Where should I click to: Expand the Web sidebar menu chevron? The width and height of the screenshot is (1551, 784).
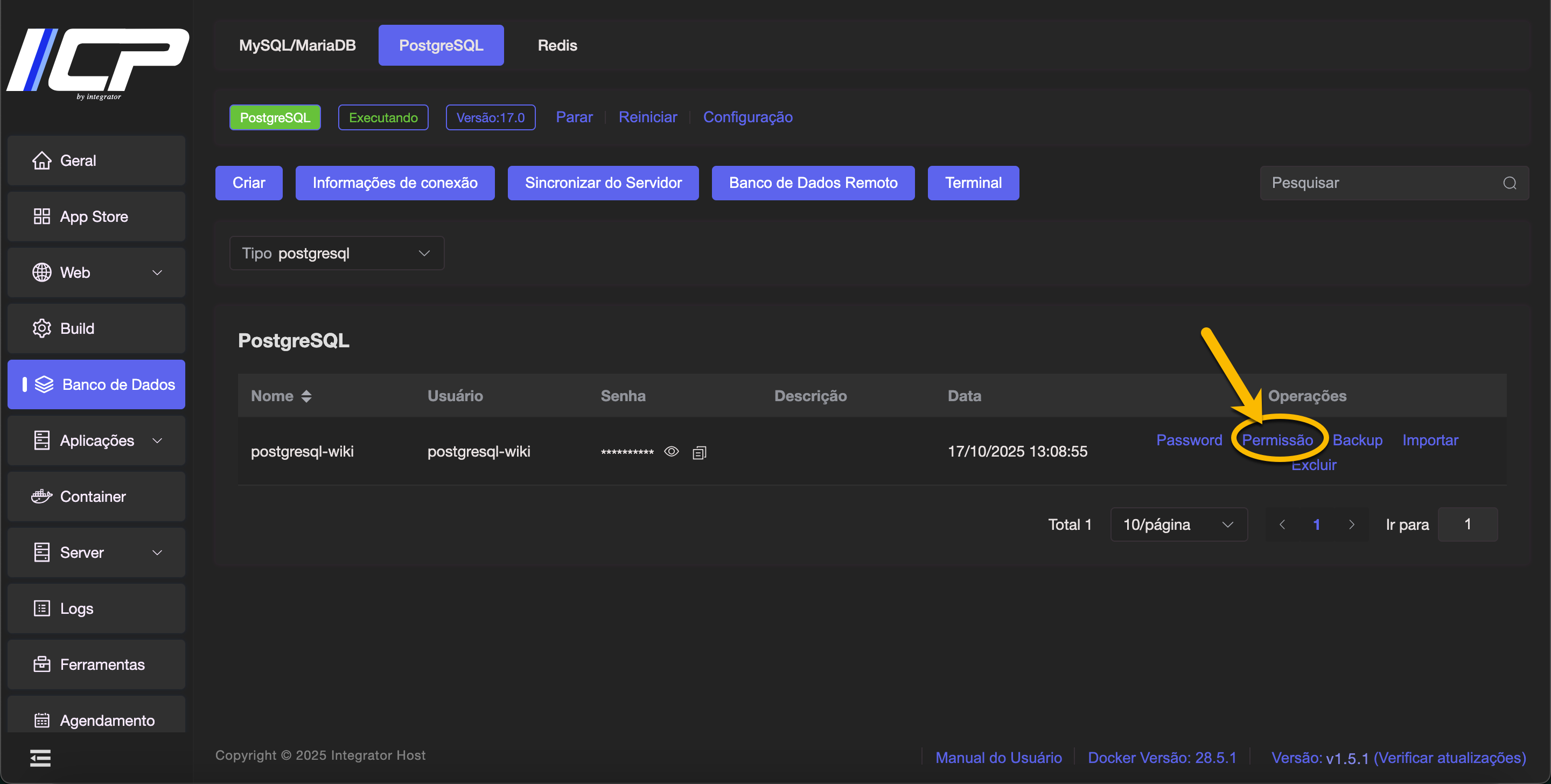(157, 273)
